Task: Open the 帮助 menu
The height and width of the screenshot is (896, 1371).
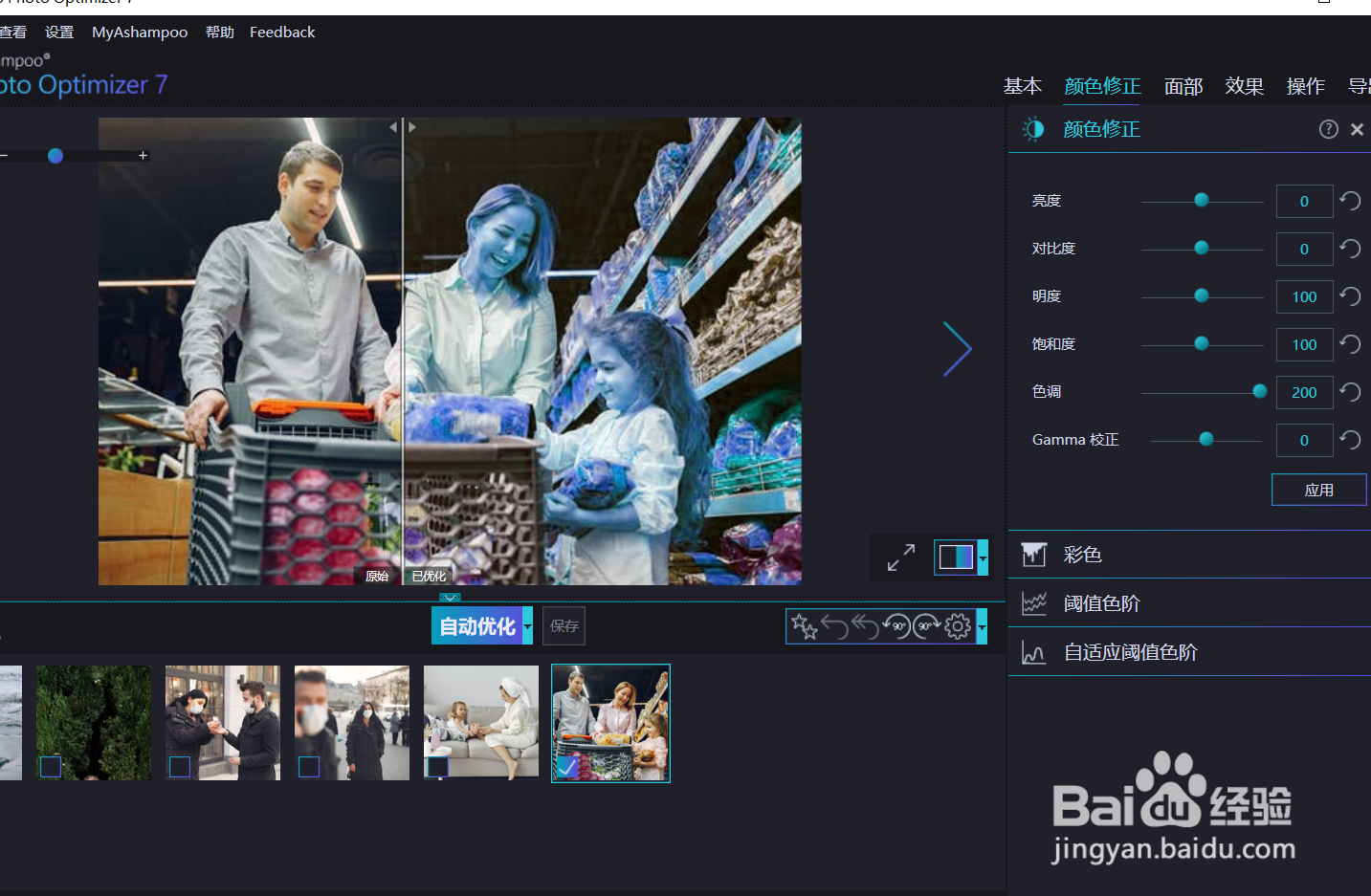Action: point(220,32)
